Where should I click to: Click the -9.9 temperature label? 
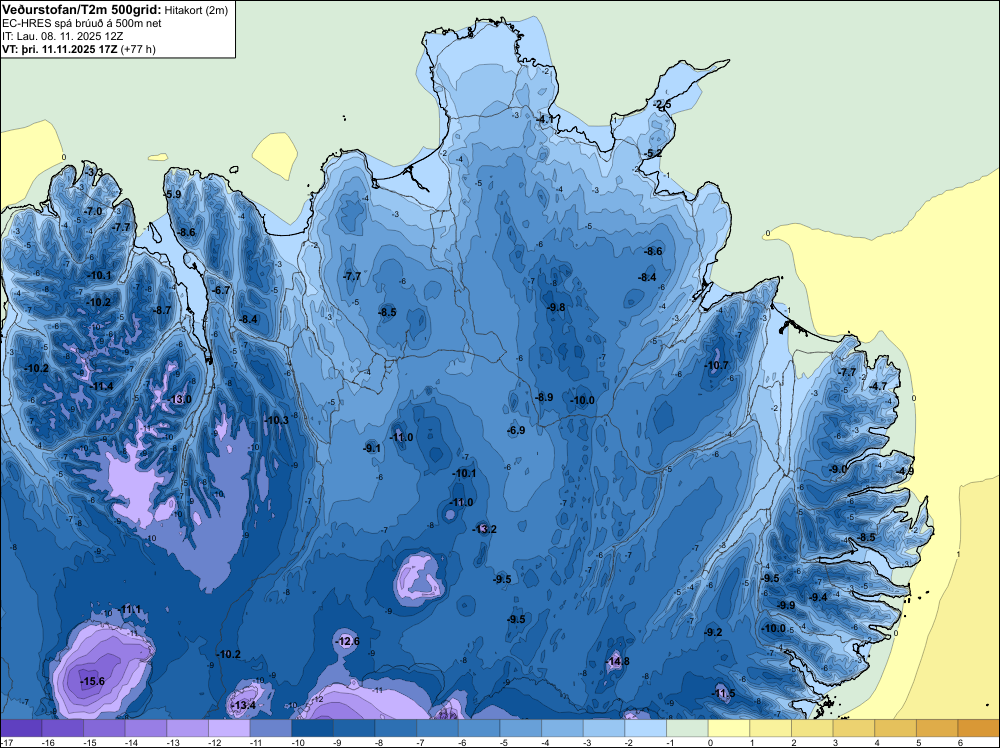[x=786, y=605]
